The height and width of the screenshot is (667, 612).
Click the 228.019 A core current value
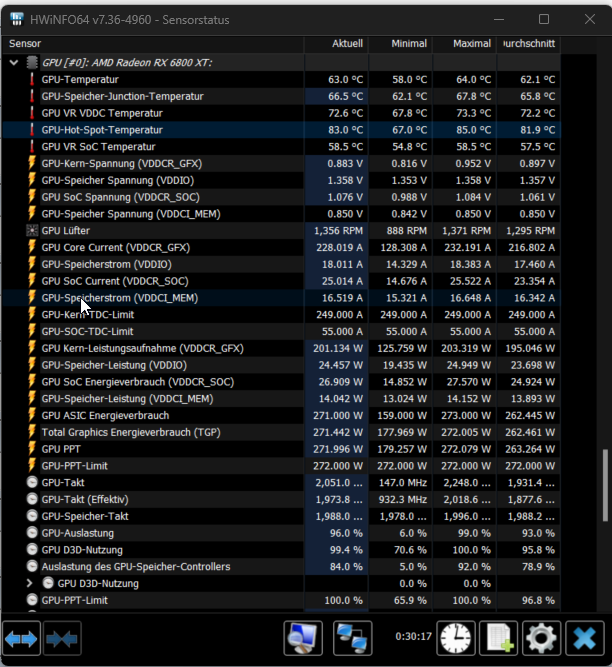[x=339, y=248]
